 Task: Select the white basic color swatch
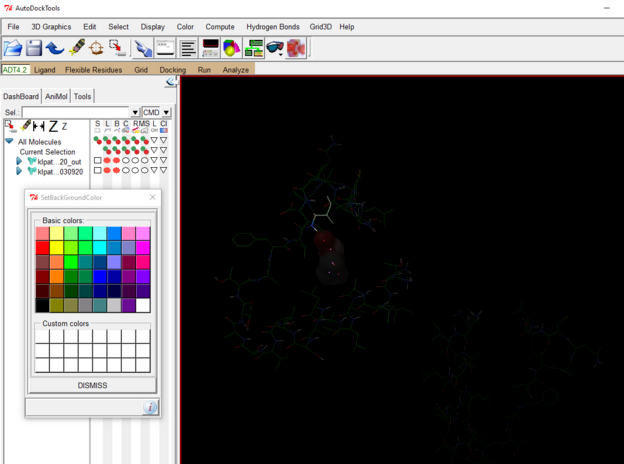pyautogui.click(x=143, y=305)
